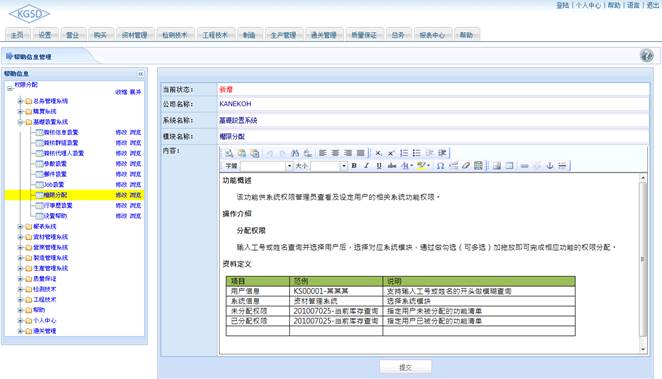Toggle italic formatting
This screenshot has width=662, height=379.
click(366, 166)
